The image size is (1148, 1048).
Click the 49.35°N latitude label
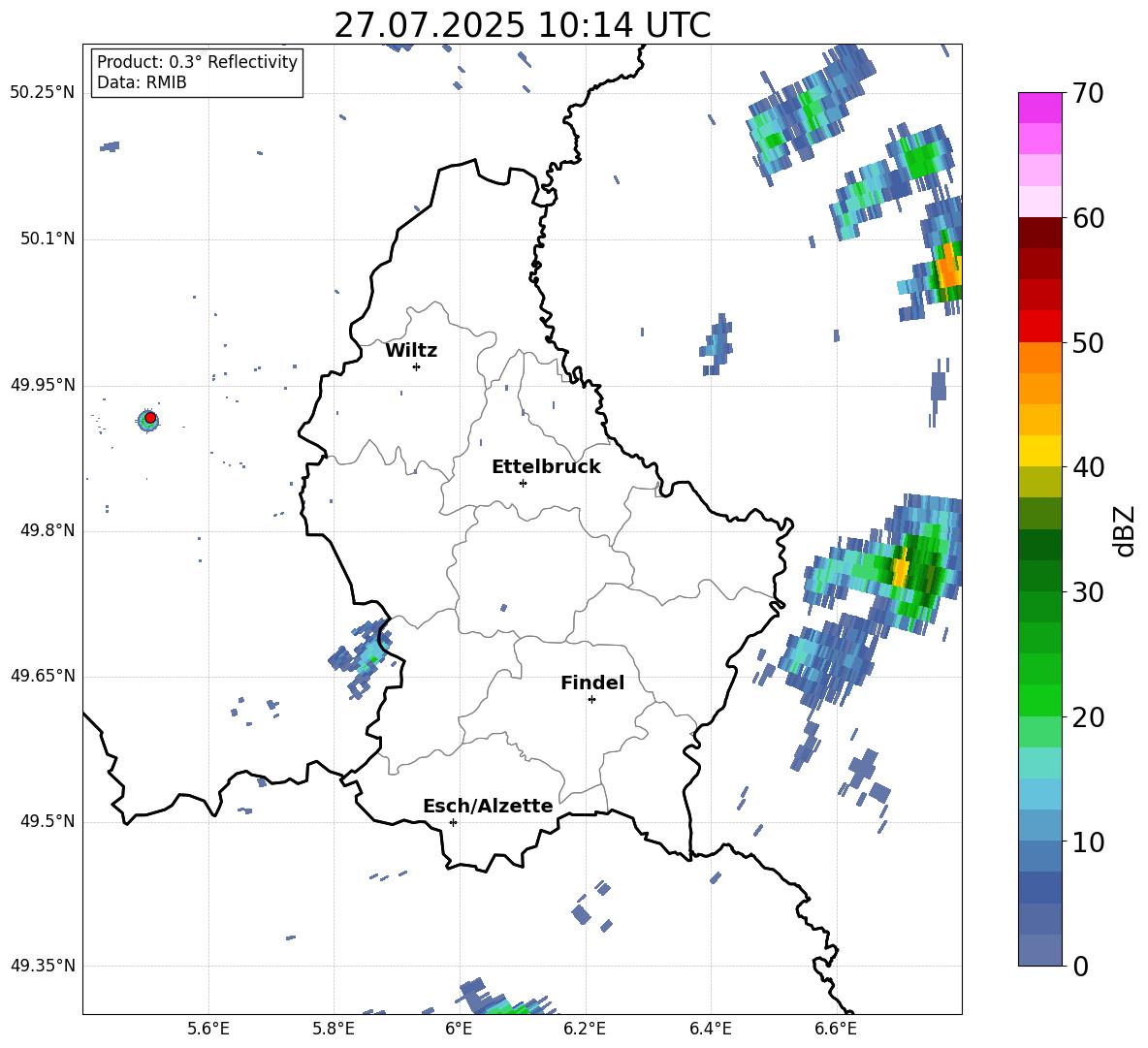point(43,966)
